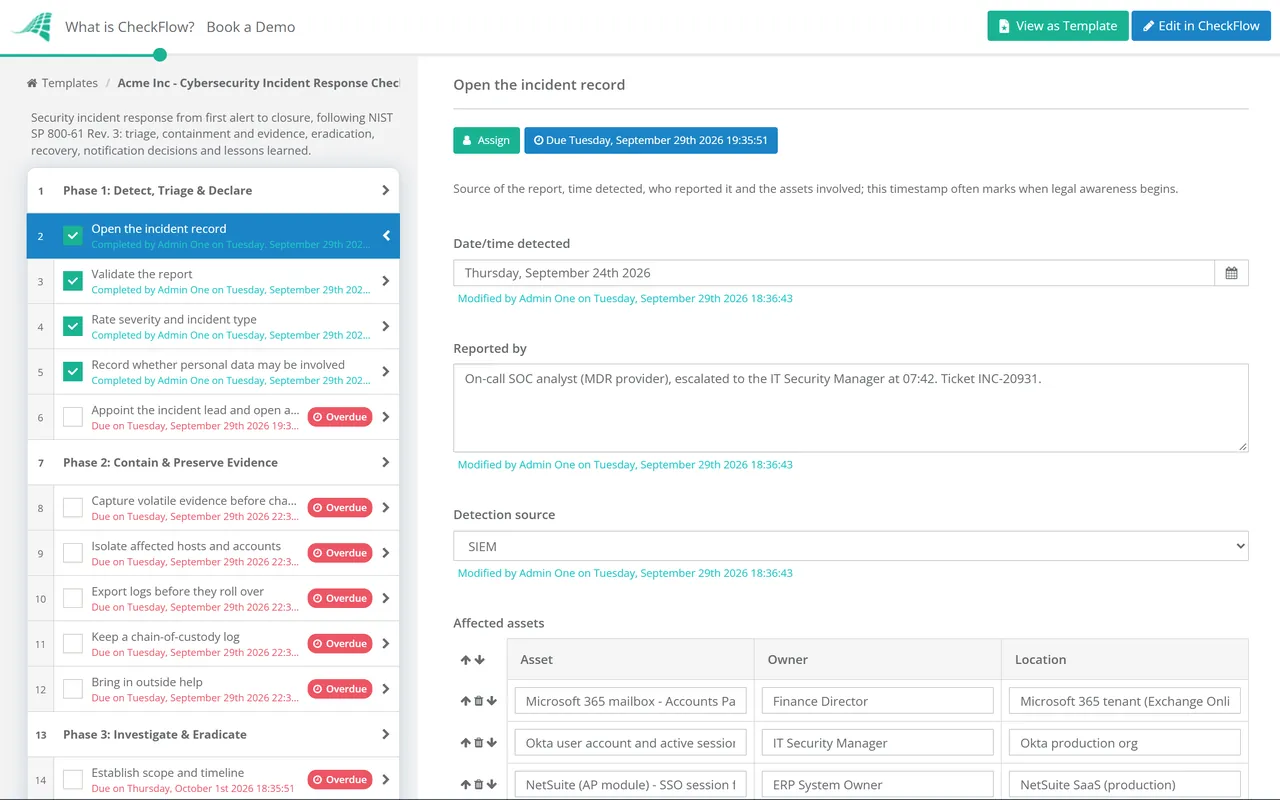This screenshot has height=800, width=1280.
Task: Click the down arrow in the Affected assets header
Action: [x=480, y=660]
